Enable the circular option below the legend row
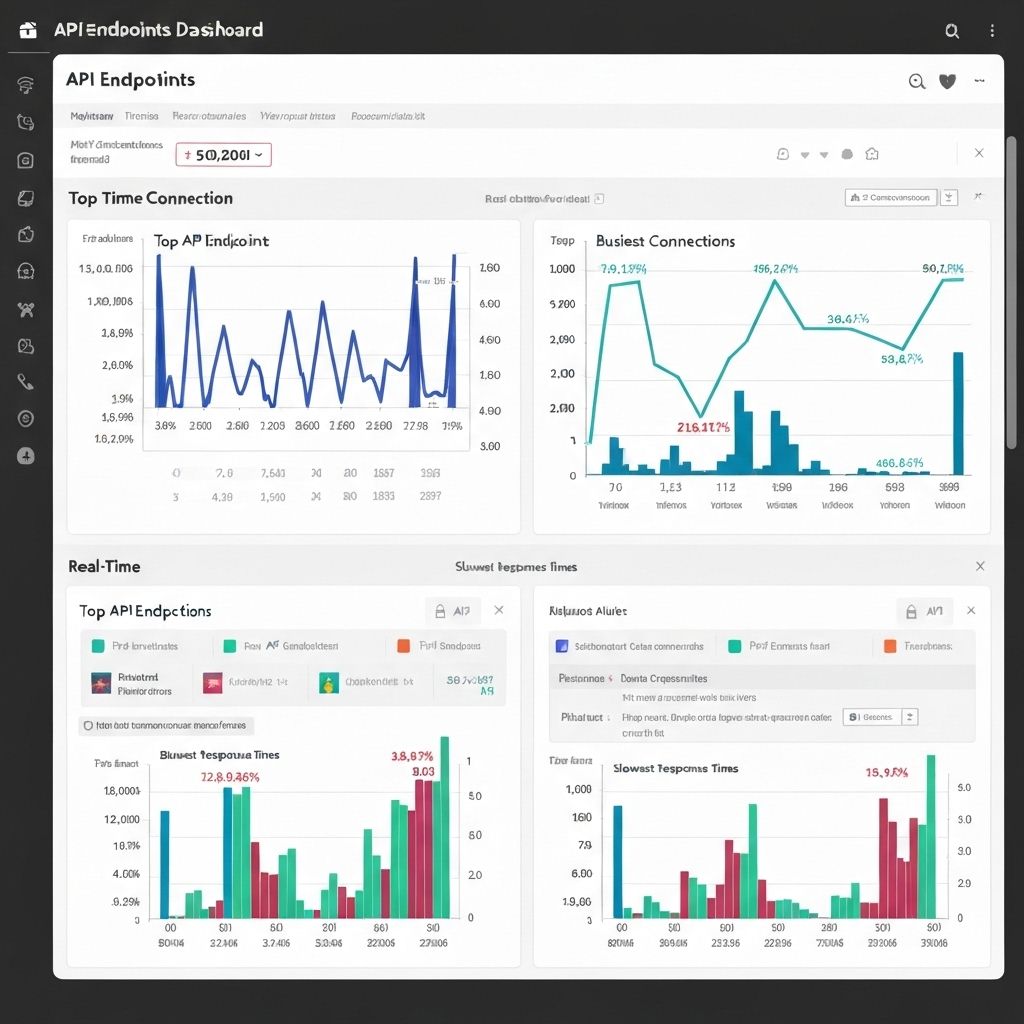Image resolution: width=1024 pixels, height=1024 pixels. click(x=88, y=723)
